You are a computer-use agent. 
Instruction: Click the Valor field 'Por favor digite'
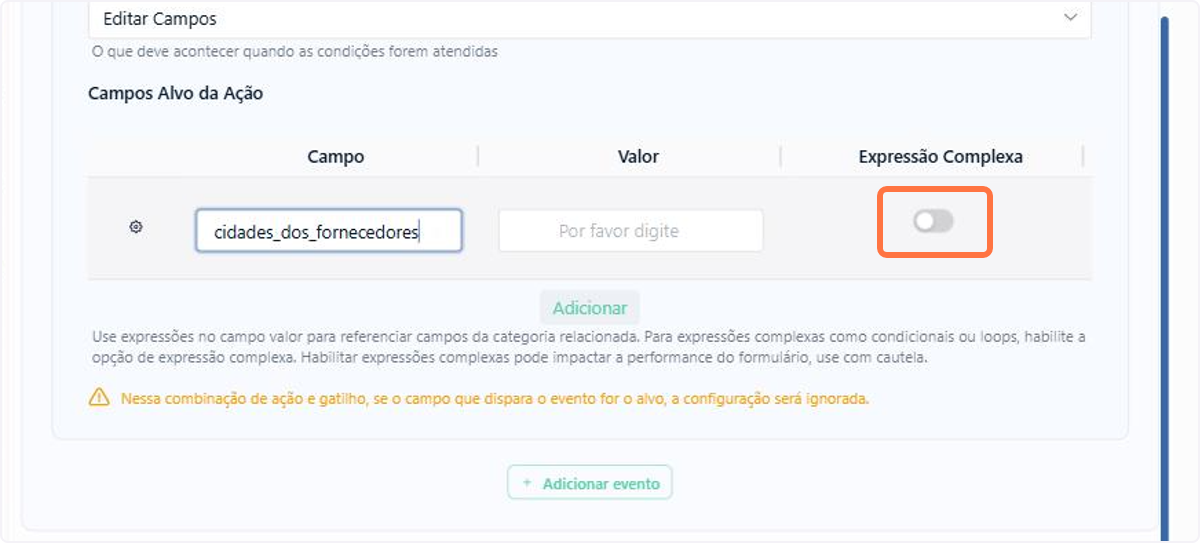point(631,231)
